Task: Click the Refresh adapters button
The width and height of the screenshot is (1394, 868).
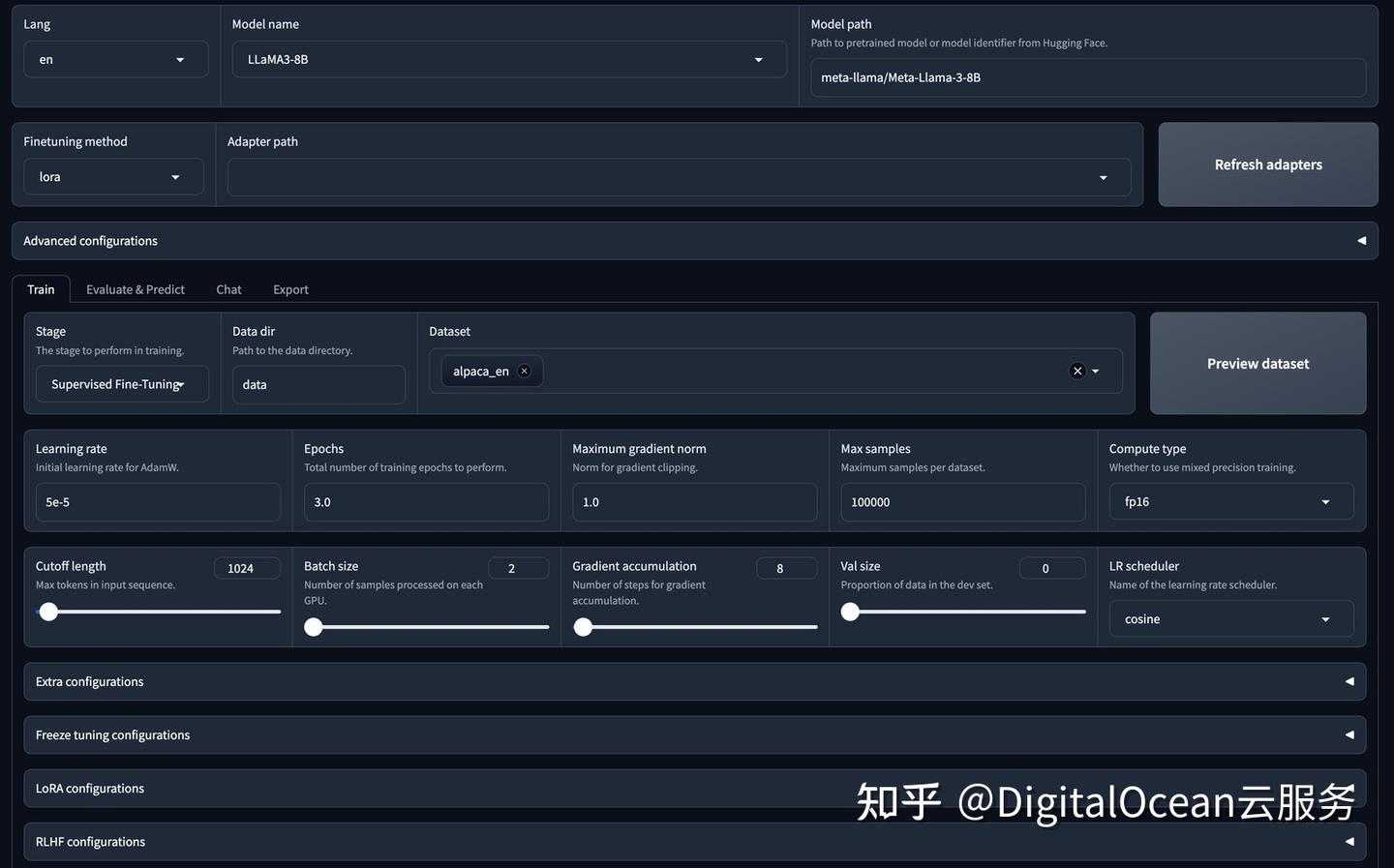Action: tap(1268, 164)
